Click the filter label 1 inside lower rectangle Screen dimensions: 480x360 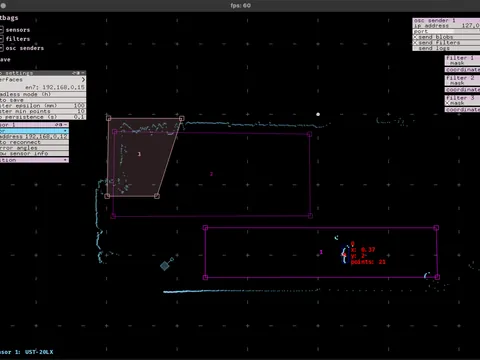pos(321,252)
